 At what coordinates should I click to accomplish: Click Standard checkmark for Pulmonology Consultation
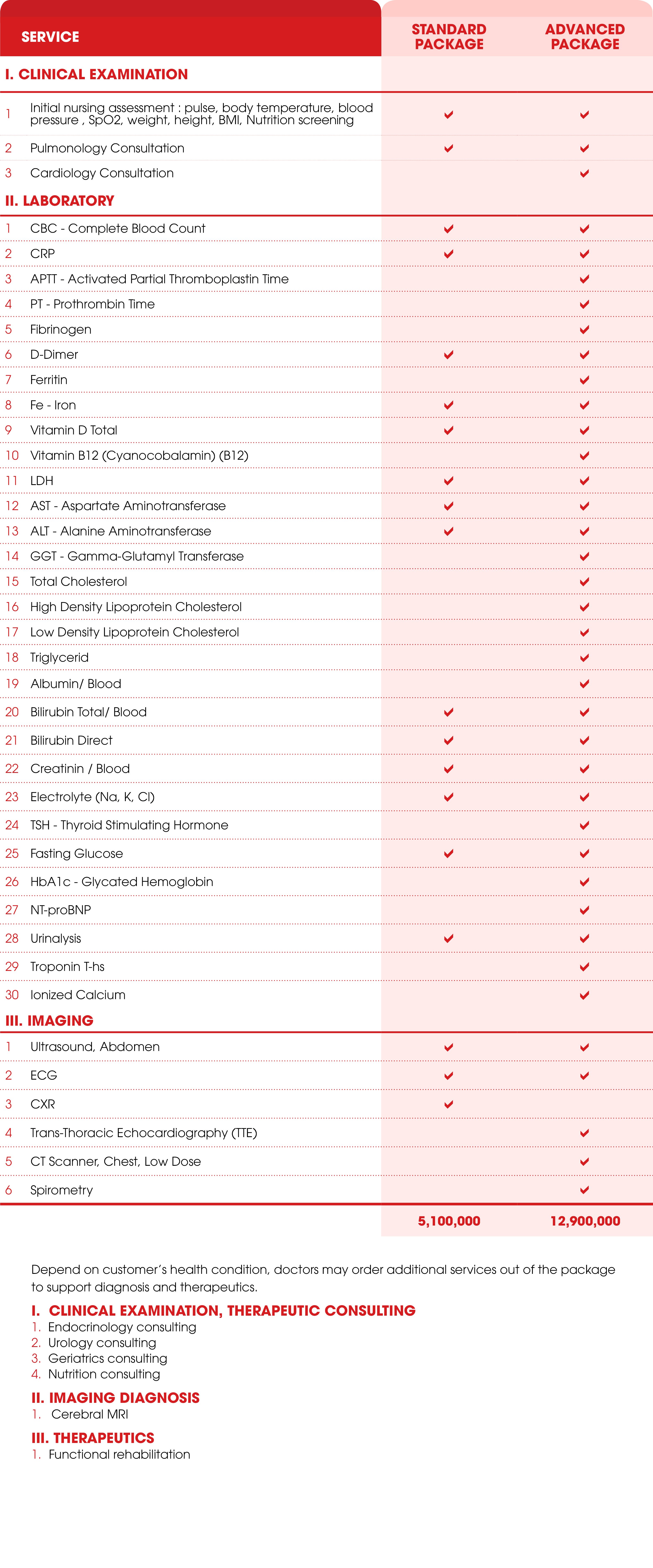448,148
